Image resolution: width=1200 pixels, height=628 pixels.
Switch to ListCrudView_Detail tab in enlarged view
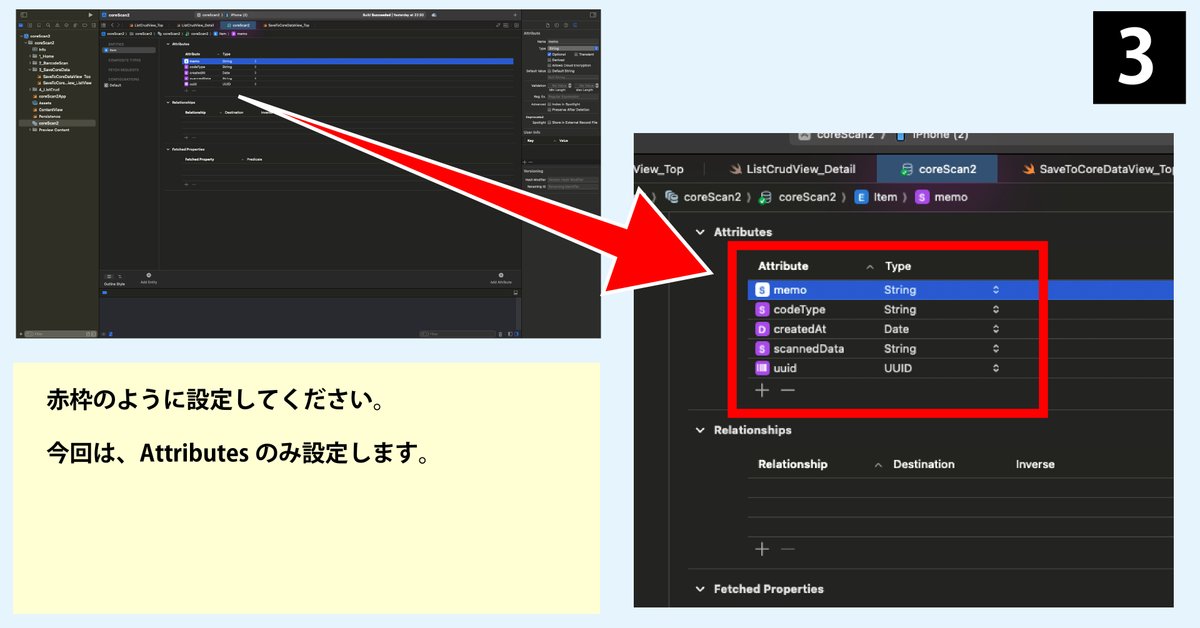pyautogui.click(x=795, y=169)
